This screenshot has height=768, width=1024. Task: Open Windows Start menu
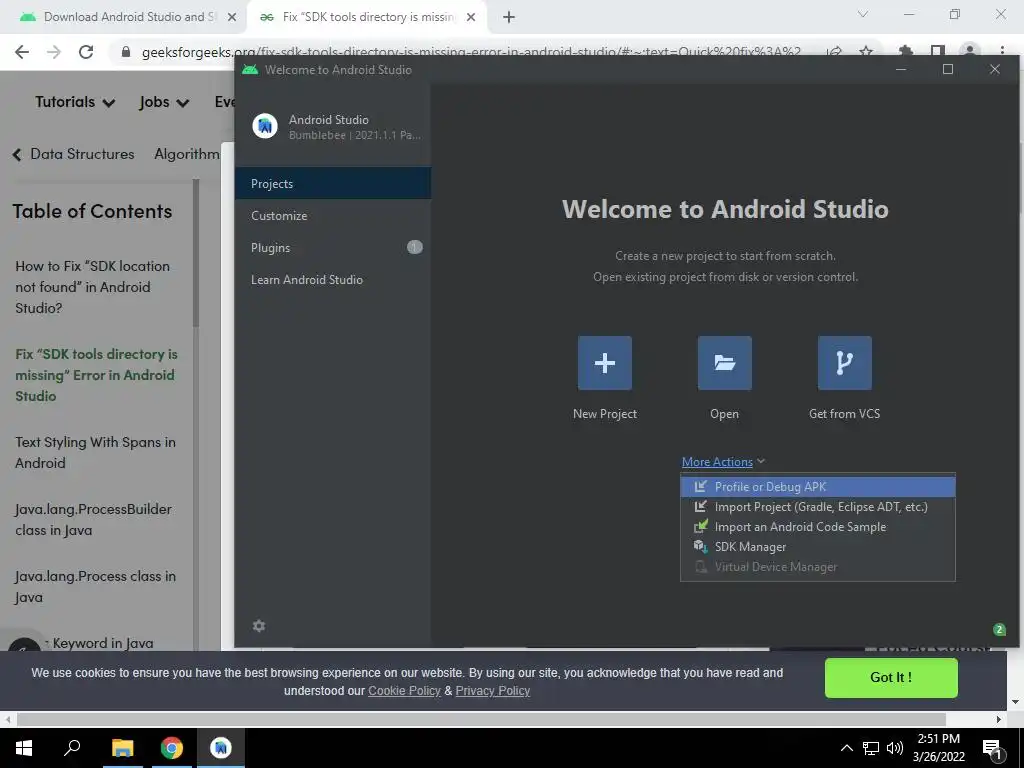[x=24, y=748]
